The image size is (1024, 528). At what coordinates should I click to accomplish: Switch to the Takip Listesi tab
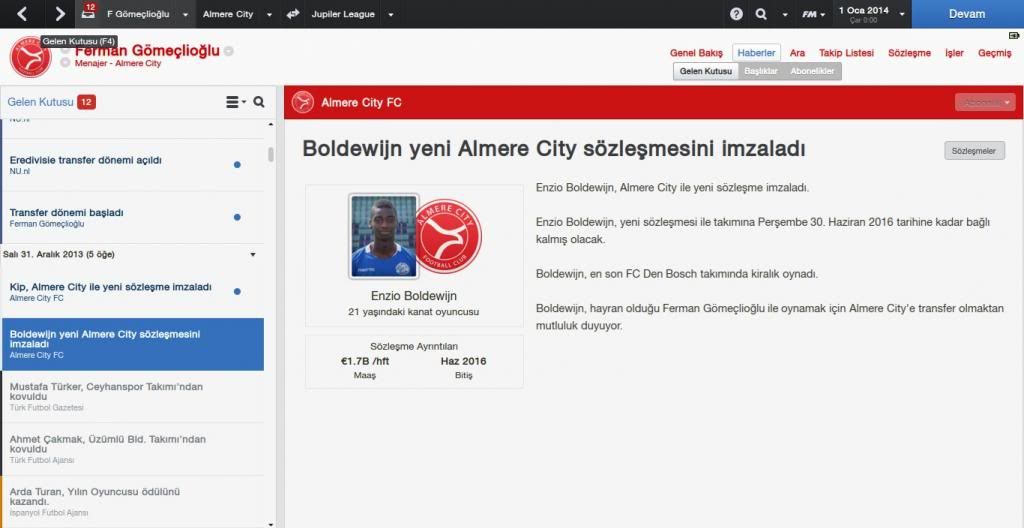[846, 53]
